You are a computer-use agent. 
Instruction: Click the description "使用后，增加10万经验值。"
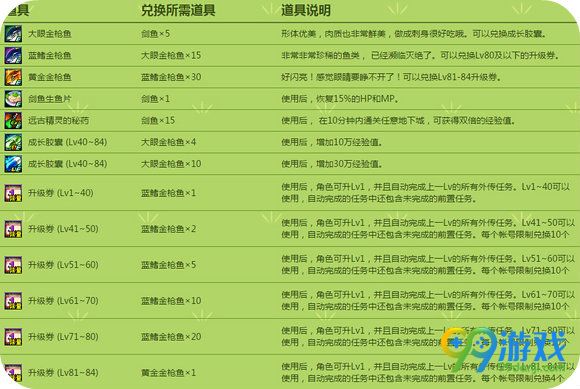332,142
